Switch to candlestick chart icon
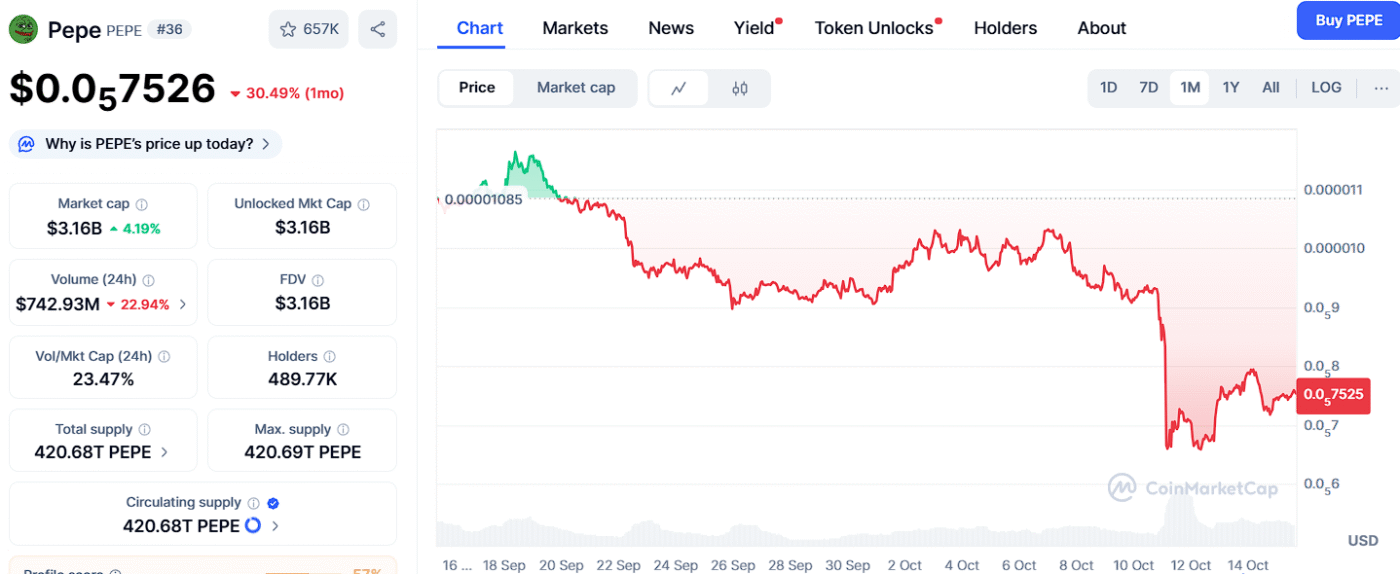The width and height of the screenshot is (1400, 574). click(740, 88)
